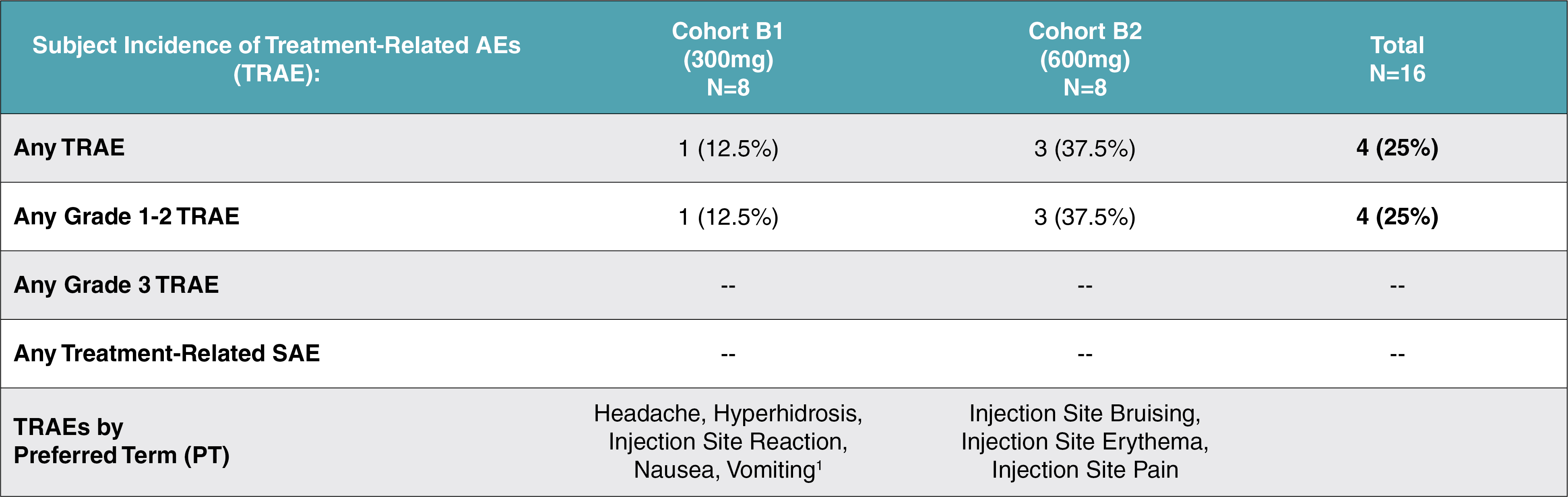Select the Total value in Grade 1-2 row
The height and width of the screenshot is (497, 1568).
pyautogui.click(x=1397, y=217)
